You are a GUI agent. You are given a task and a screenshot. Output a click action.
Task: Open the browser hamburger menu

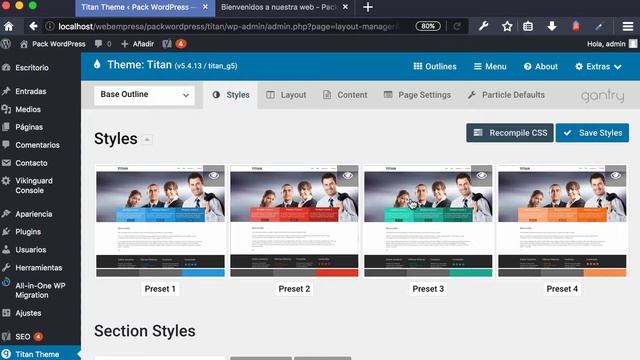(x=627, y=27)
